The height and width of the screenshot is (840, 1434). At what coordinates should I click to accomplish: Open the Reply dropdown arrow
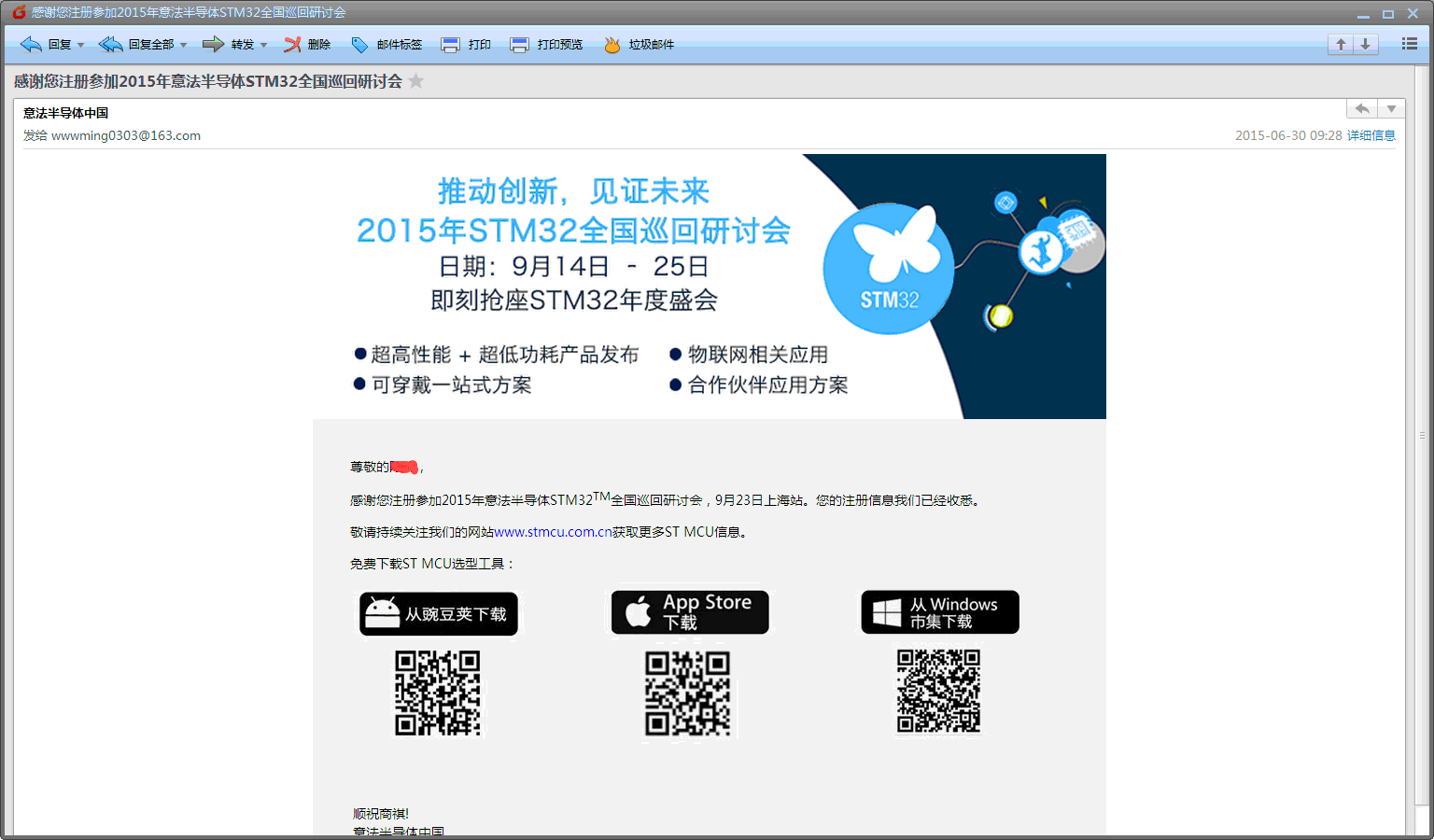click(x=80, y=45)
